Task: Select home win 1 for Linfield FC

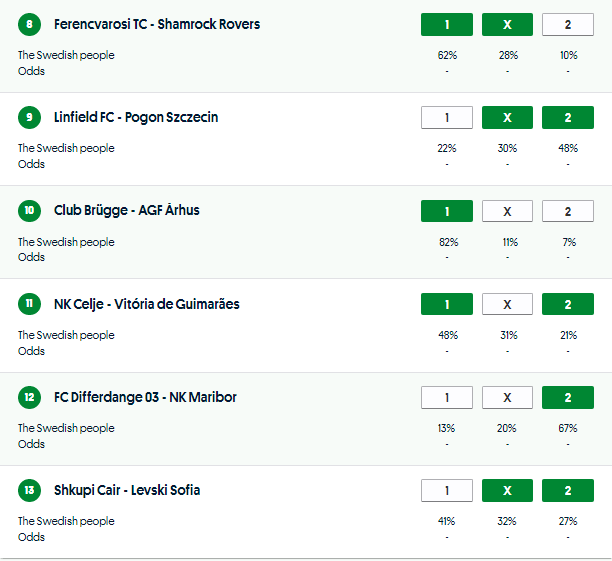Action: 447,118
